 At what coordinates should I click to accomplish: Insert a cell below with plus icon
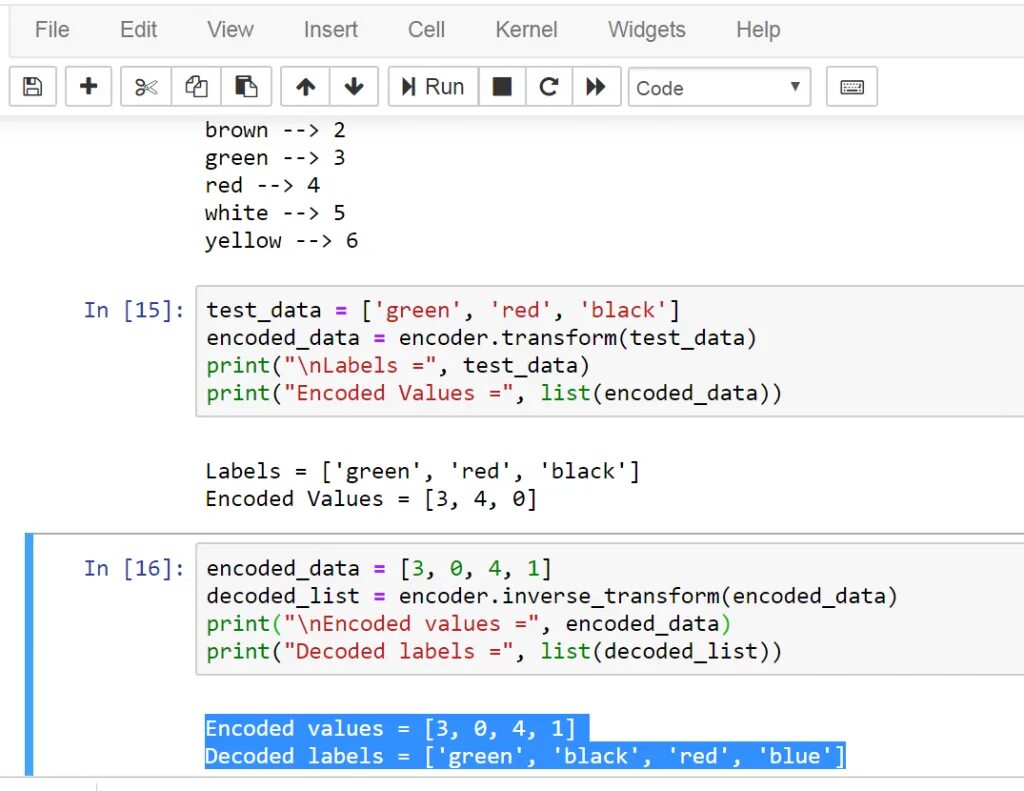point(88,86)
